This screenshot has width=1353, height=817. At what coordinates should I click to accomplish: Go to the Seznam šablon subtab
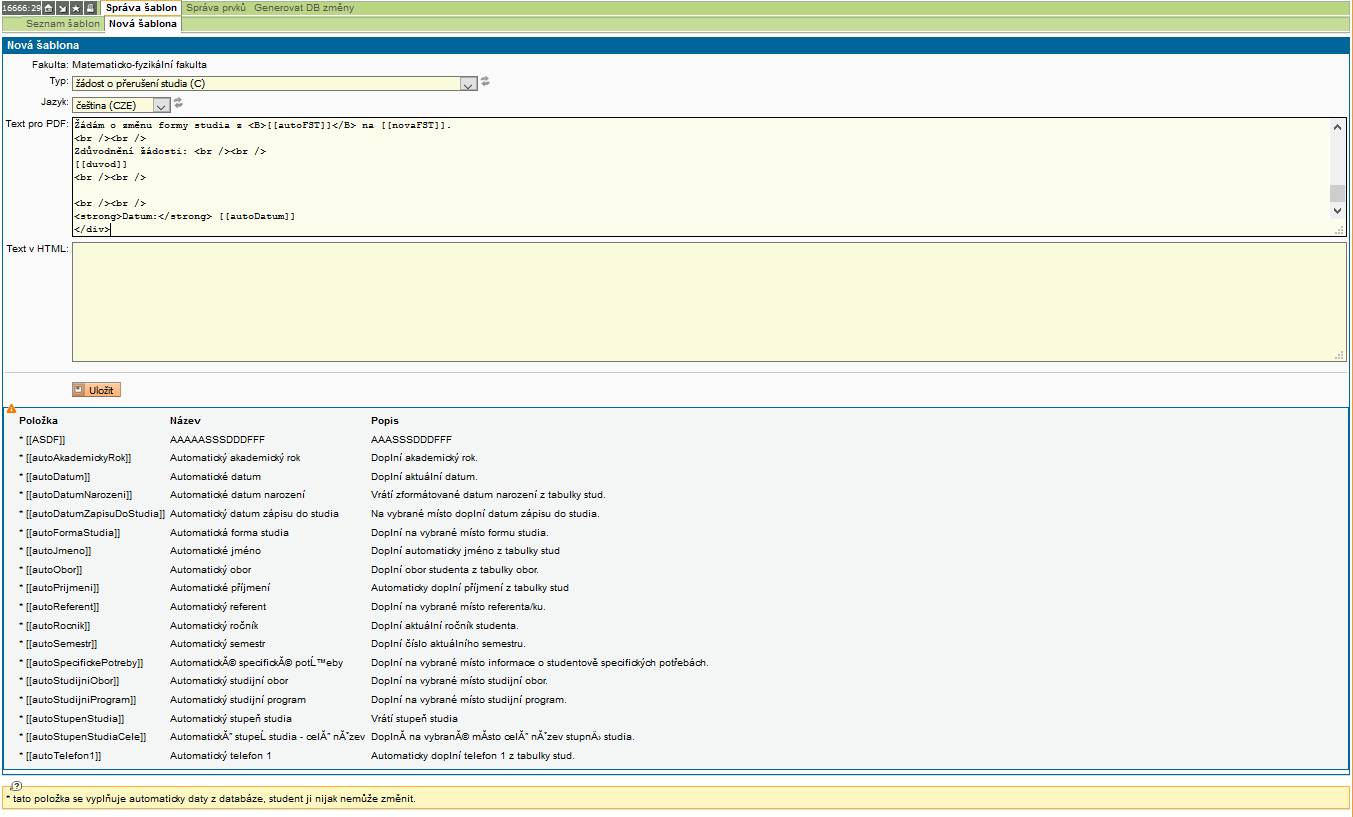coord(63,23)
